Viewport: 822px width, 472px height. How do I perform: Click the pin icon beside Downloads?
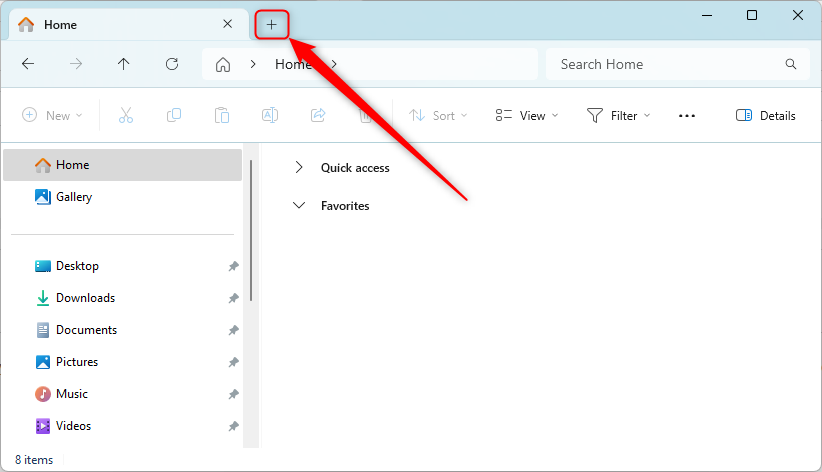(x=233, y=298)
